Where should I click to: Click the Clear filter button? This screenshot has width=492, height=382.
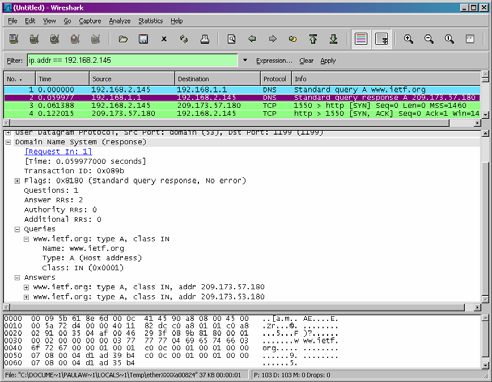[x=306, y=61]
